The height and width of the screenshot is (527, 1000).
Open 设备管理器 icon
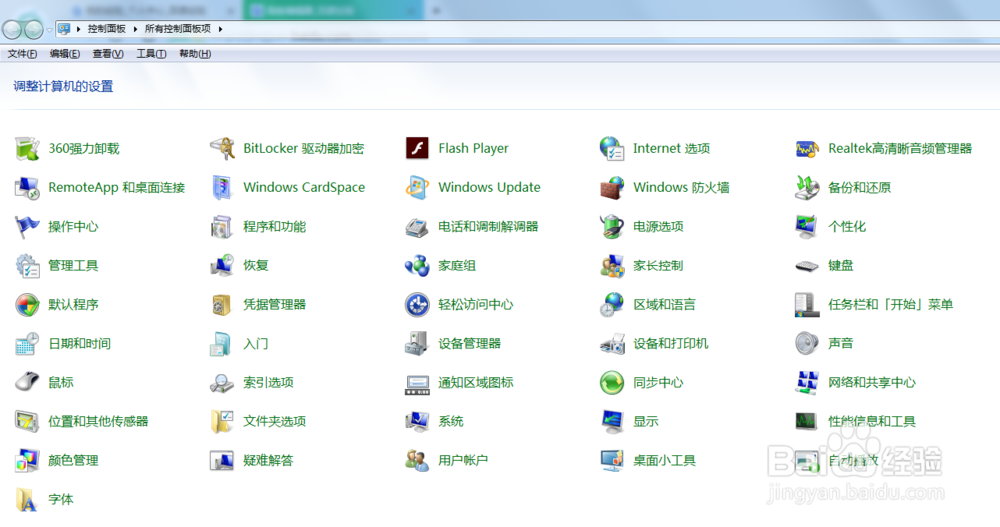tap(417, 344)
